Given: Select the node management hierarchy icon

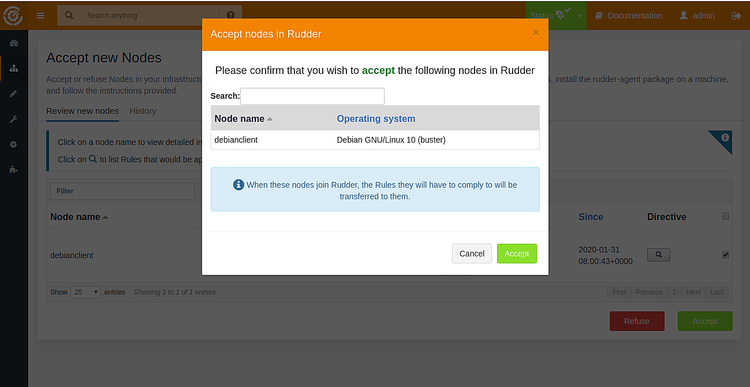Looking at the screenshot, I should (x=14, y=68).
